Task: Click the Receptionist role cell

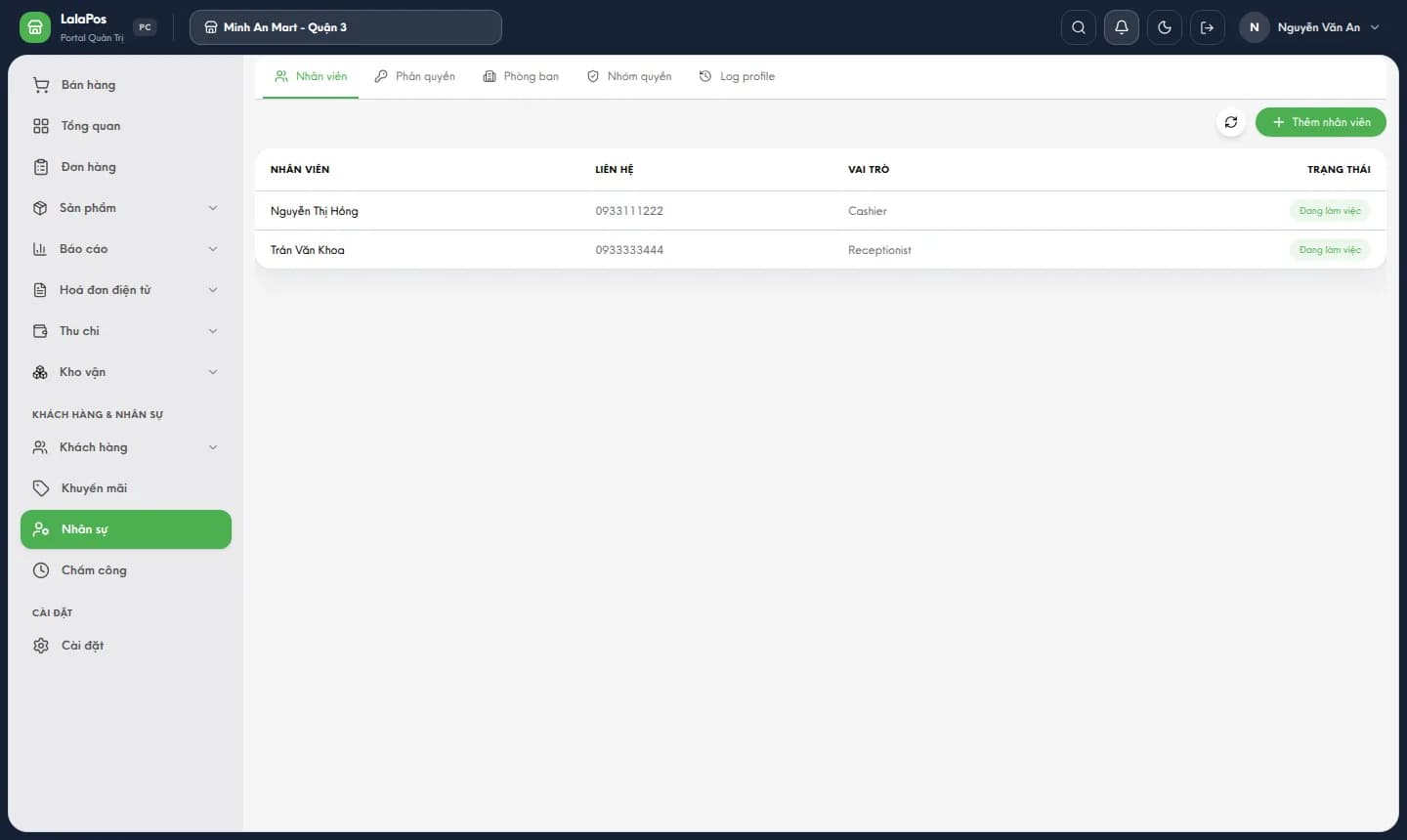Action: click(879, 250)
